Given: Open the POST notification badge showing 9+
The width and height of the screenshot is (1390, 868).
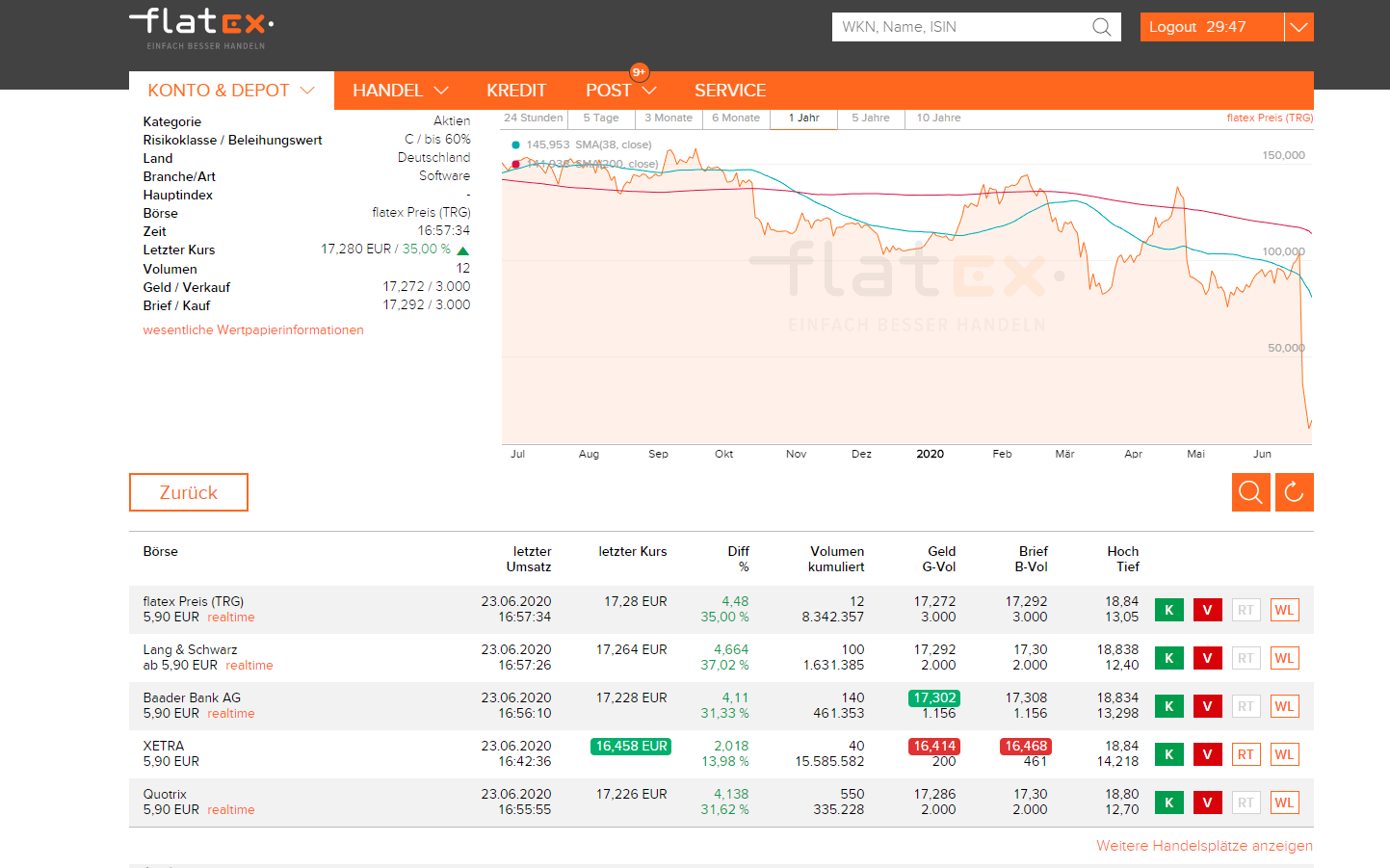Looking at the screenshot, I should 639,72.
